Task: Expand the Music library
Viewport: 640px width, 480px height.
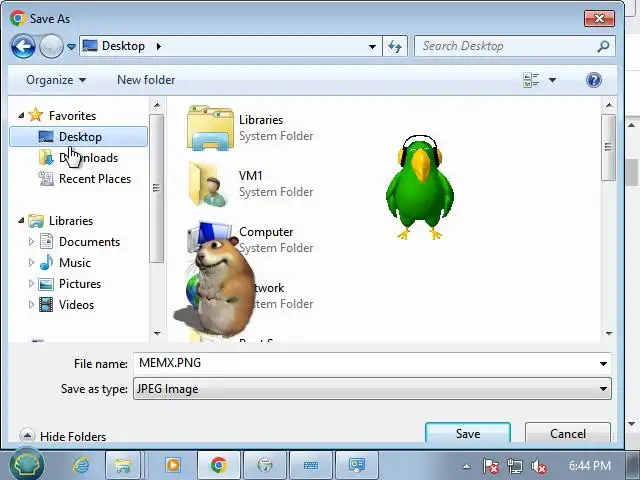Action: pyautogui.click(x=31, y=263)
